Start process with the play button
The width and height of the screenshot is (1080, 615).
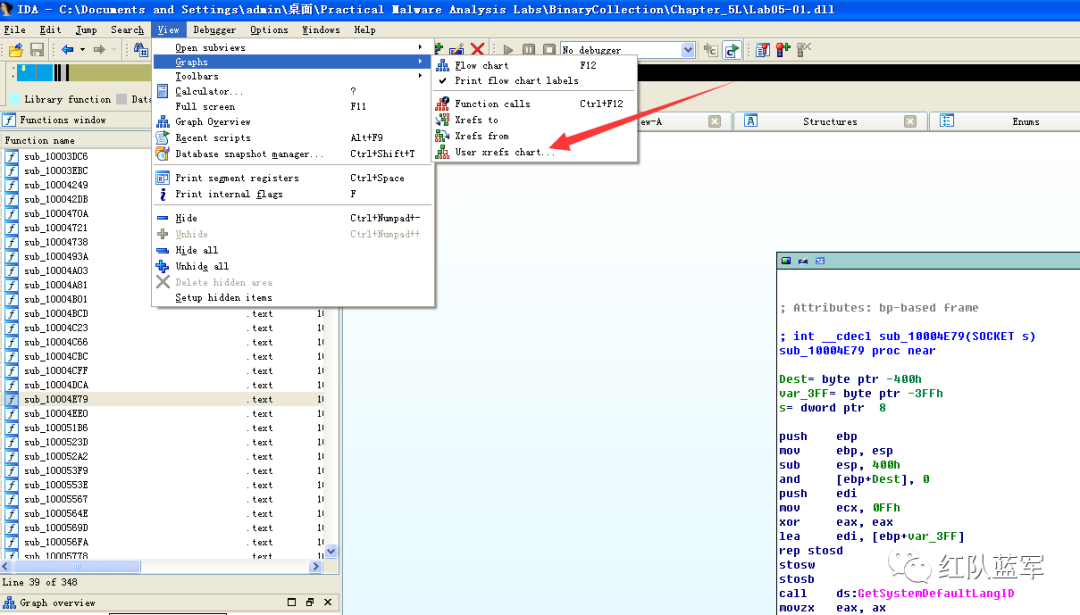point(508,50)
